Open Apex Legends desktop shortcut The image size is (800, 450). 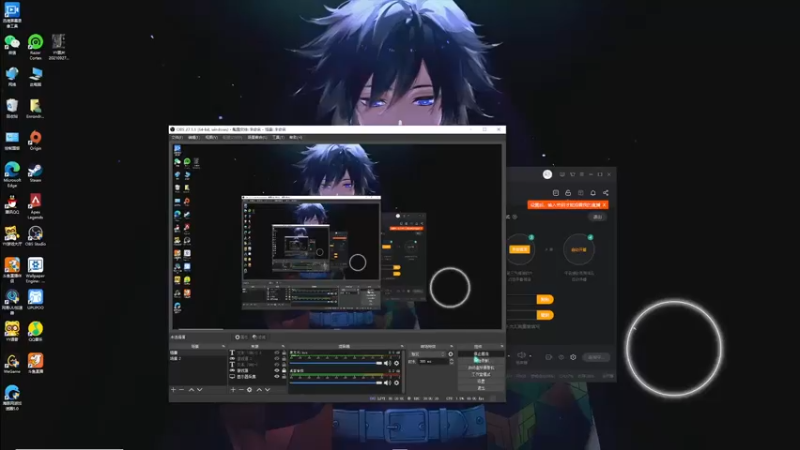35,206
